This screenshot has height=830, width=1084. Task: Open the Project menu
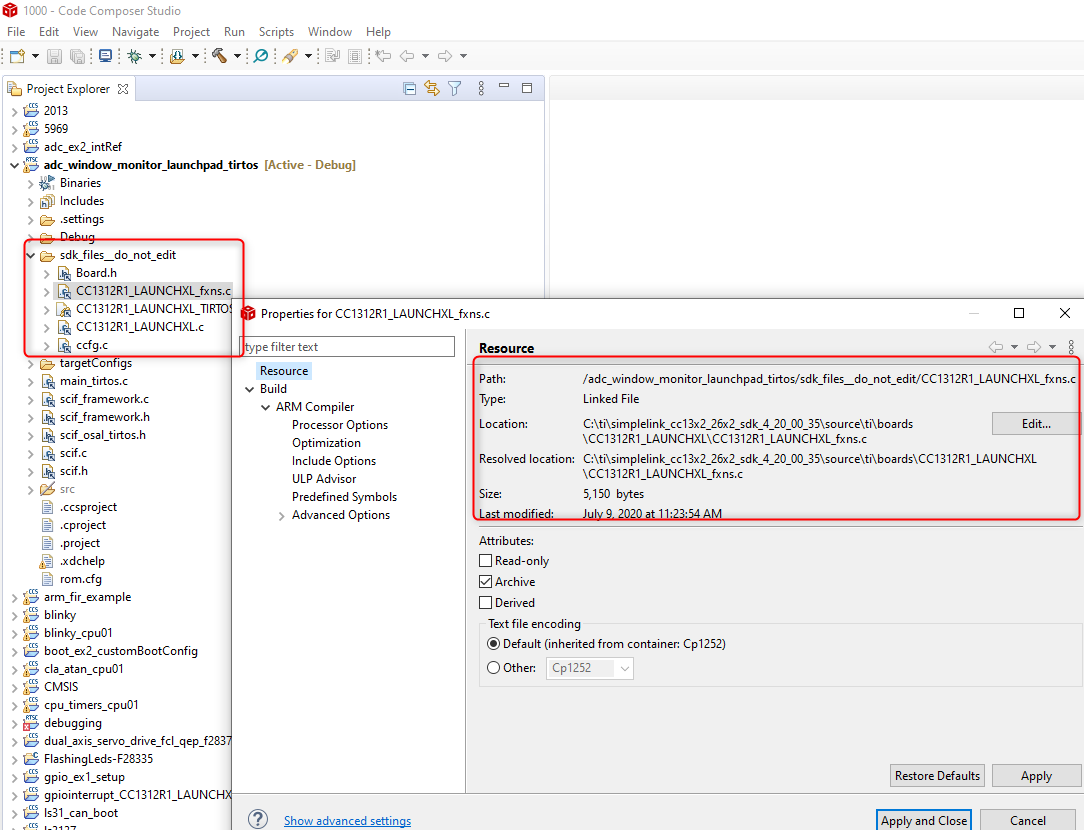point(191,31)
